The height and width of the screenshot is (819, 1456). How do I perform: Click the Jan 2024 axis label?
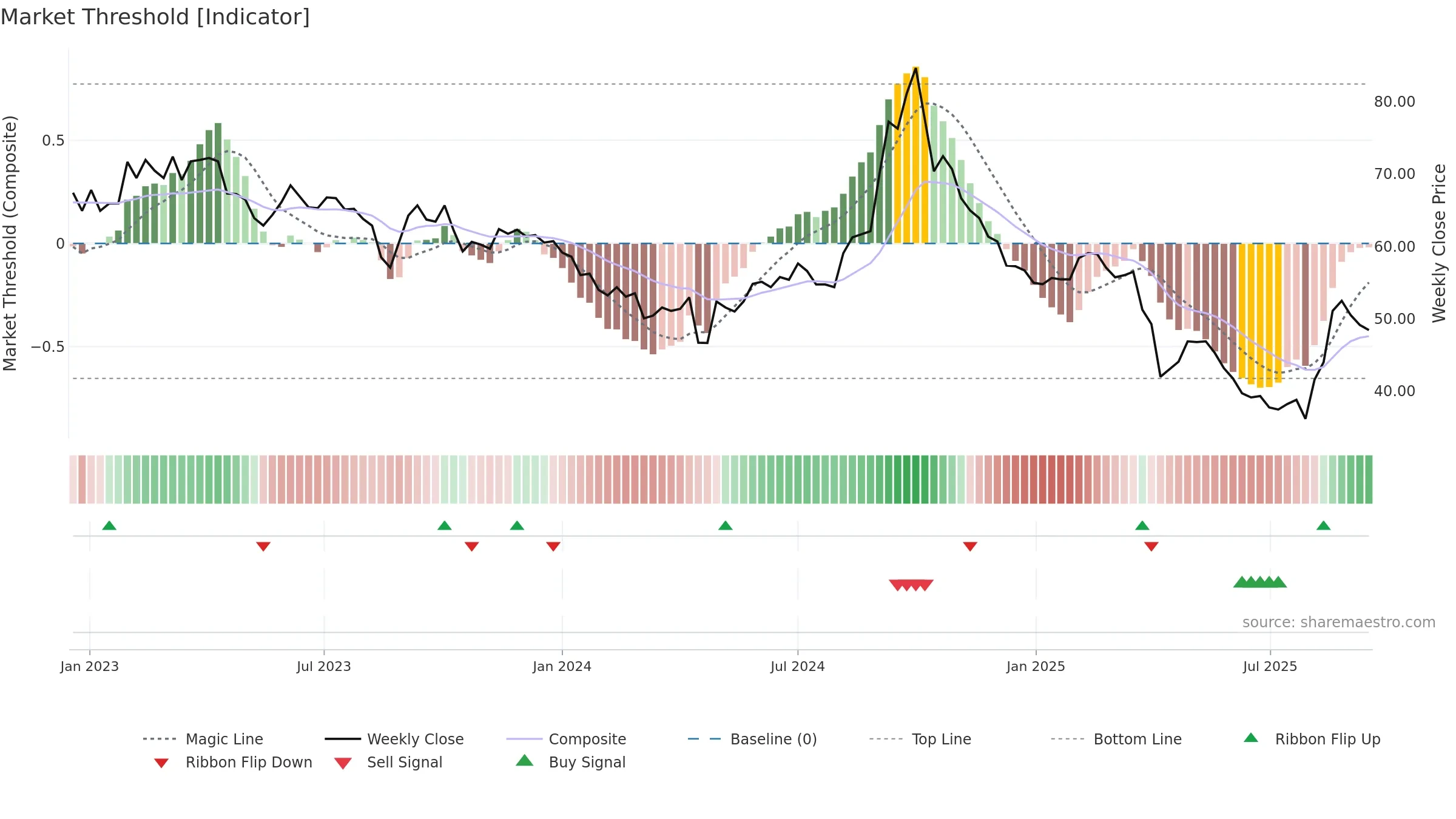click(x=562, y=666)
